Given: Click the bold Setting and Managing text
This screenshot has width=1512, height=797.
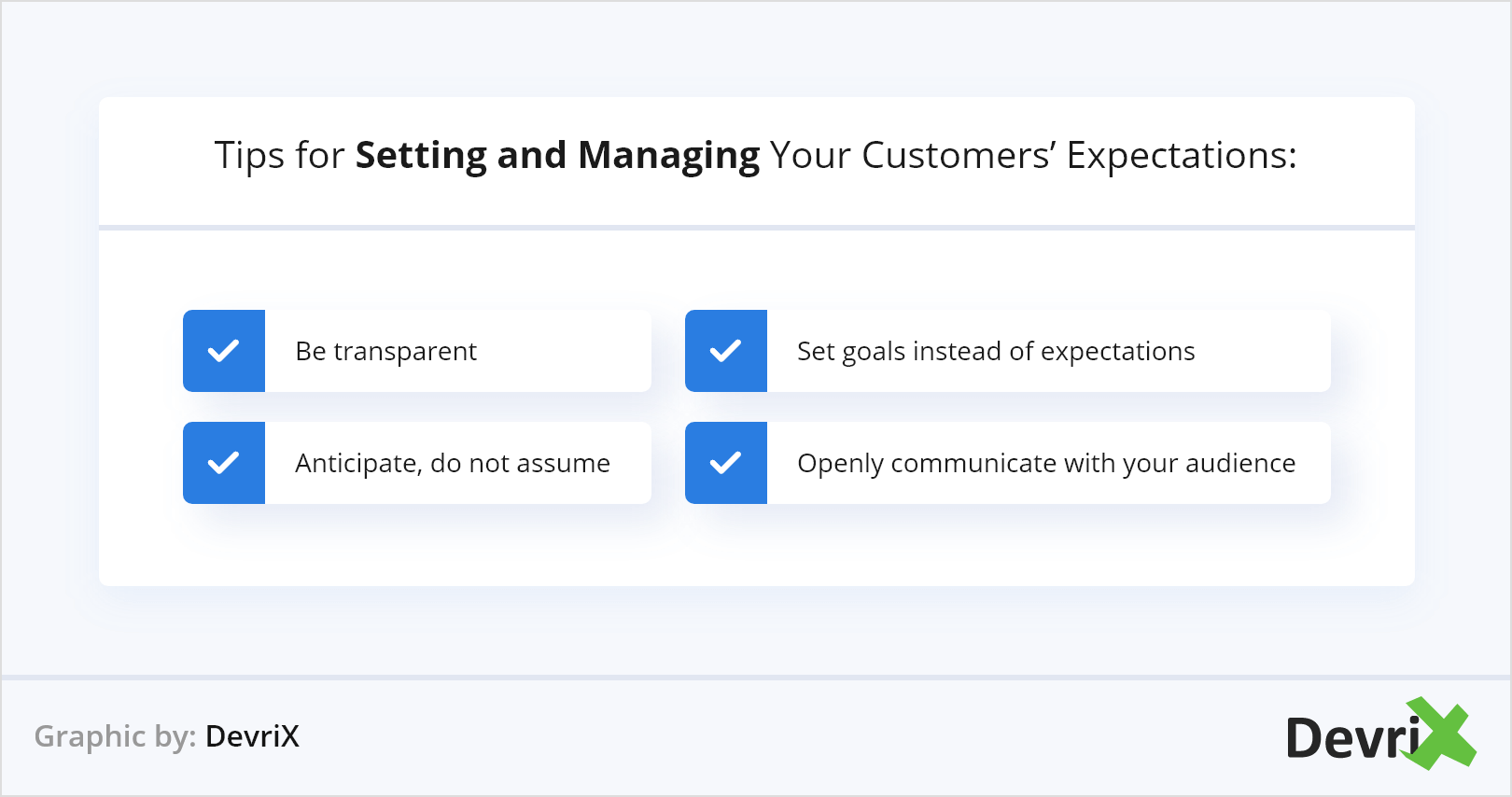Looking at the screenshot, I should 557,156.
